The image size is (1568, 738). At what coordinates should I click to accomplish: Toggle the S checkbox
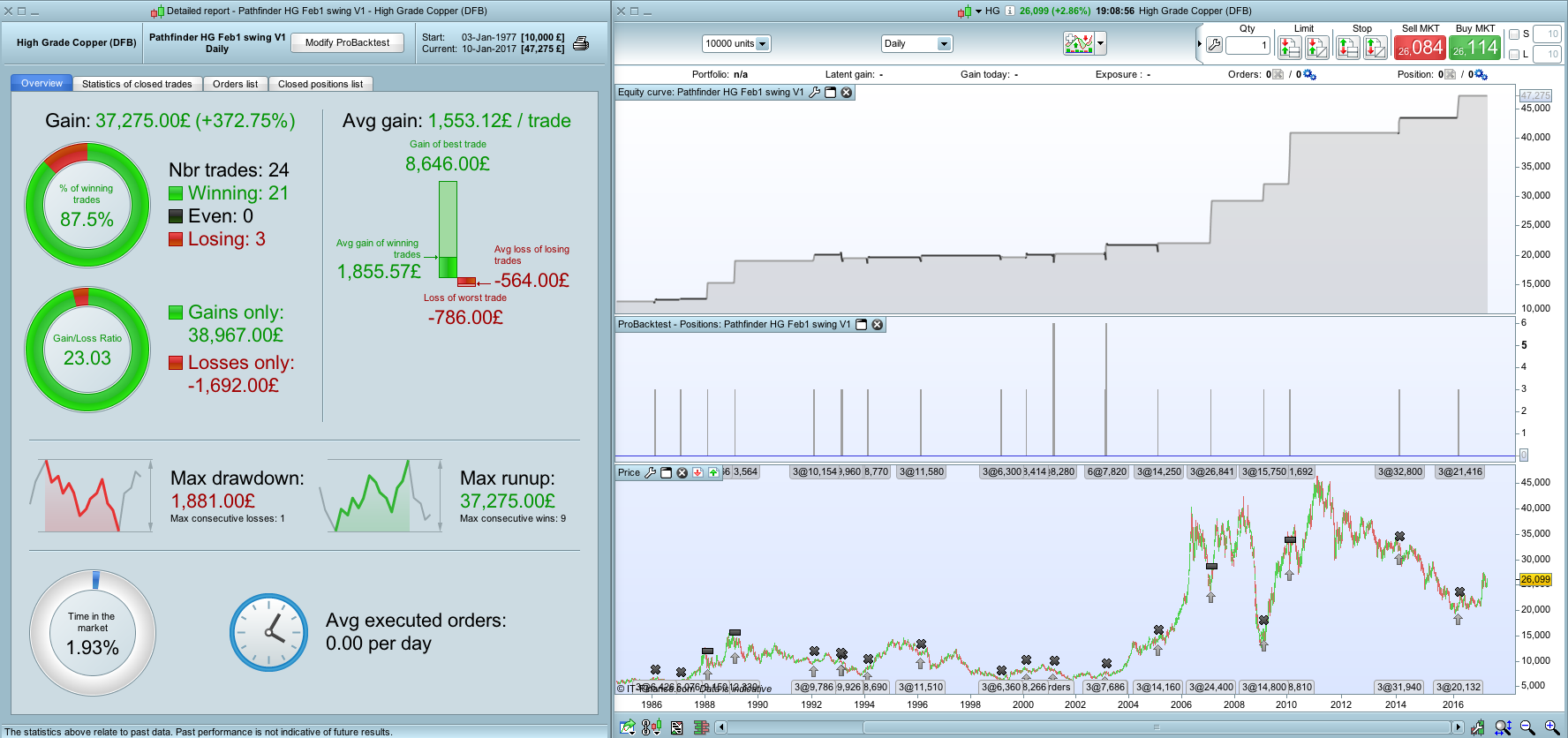point(1514,34)
